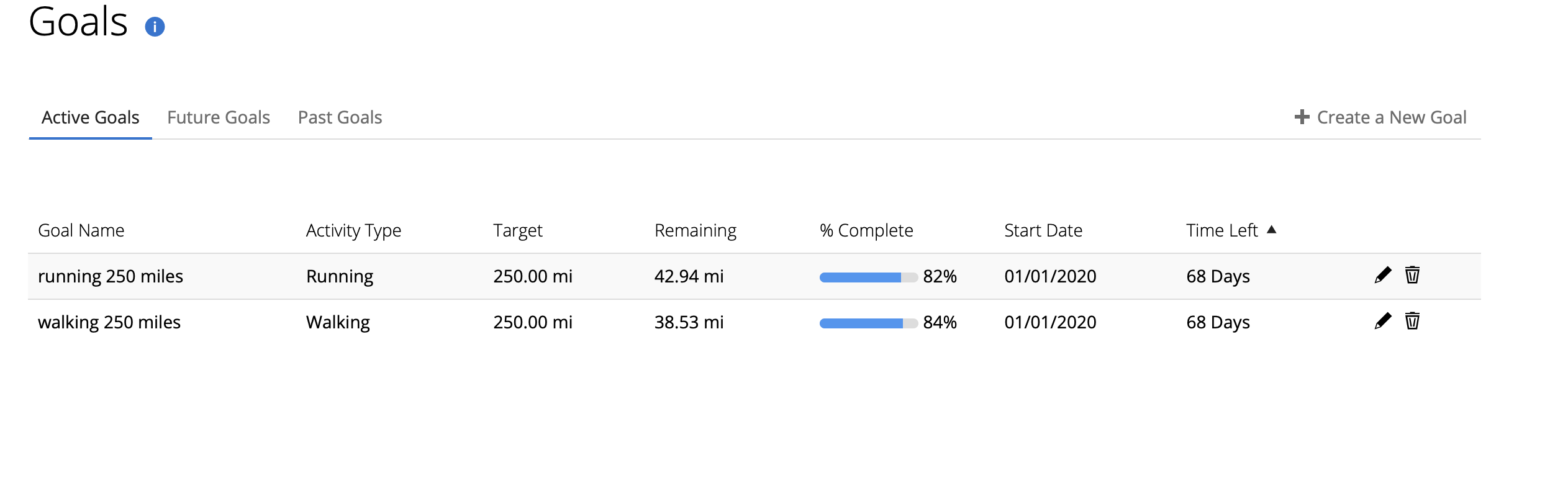Edit the walking 250 miles goal
1568x478 pixels.
(1383, 321)
